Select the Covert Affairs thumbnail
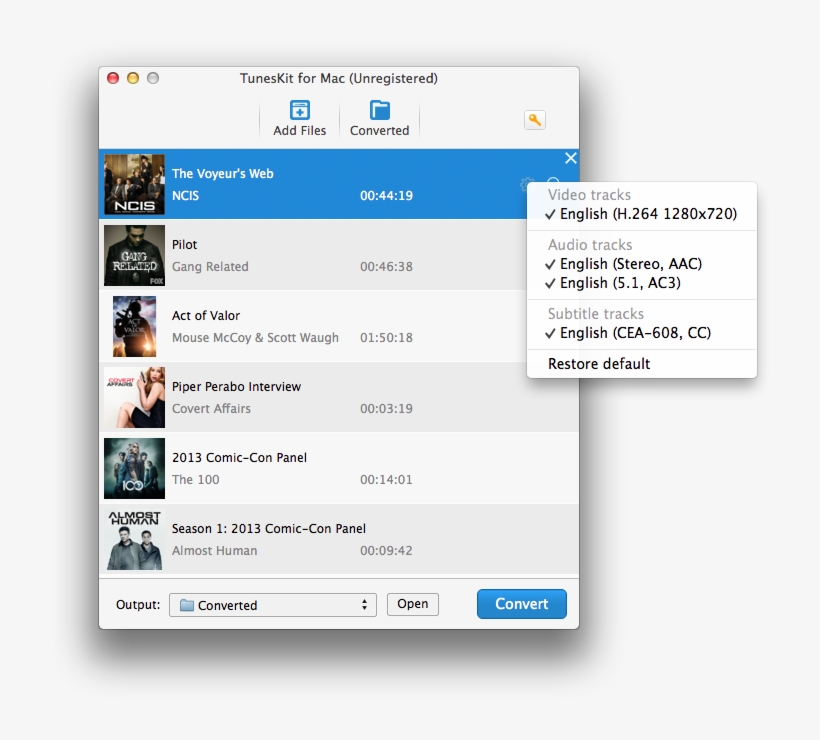Viewport: 820px width, 740px height. point(134,397)
